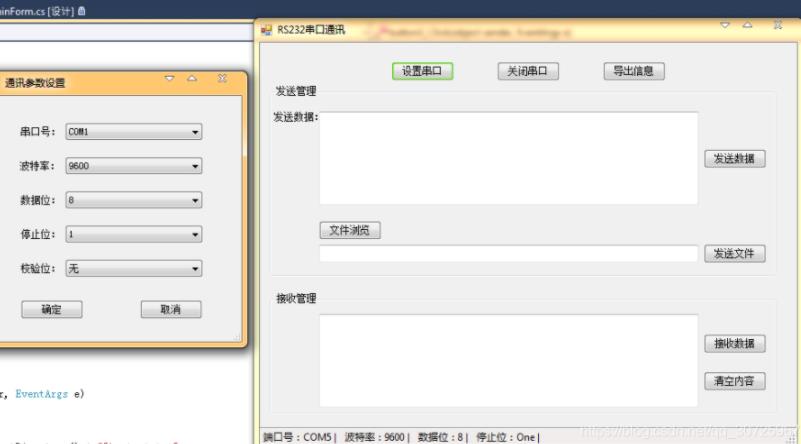Image resolution: width=801 pixels, height=444 pixels.
Task: Maximize the RS232串口通讯 window
Action: click(747, 25)
